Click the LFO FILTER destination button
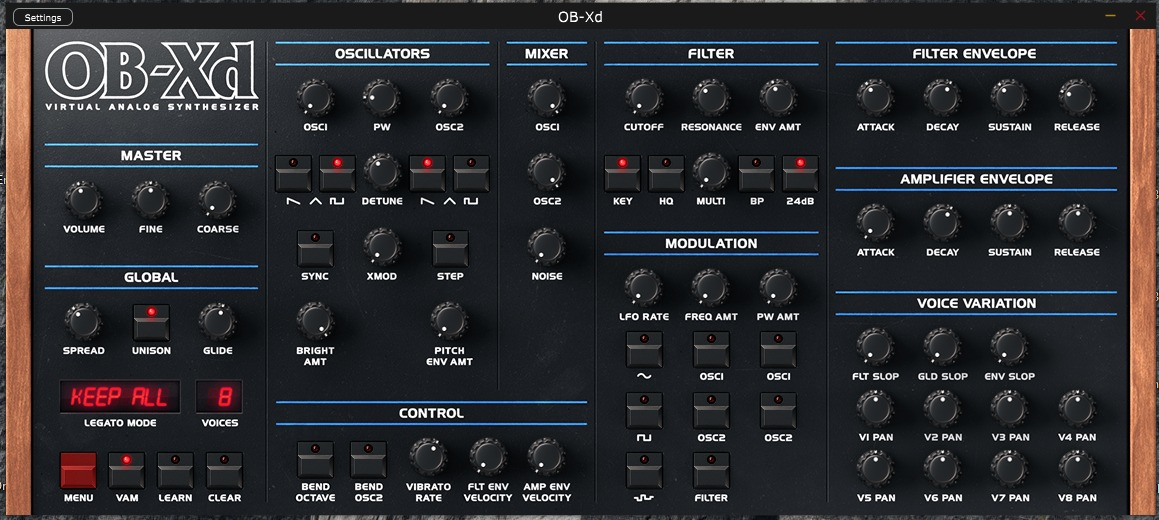Viewport: 1159px width, 520px height. tap(711, 470)
